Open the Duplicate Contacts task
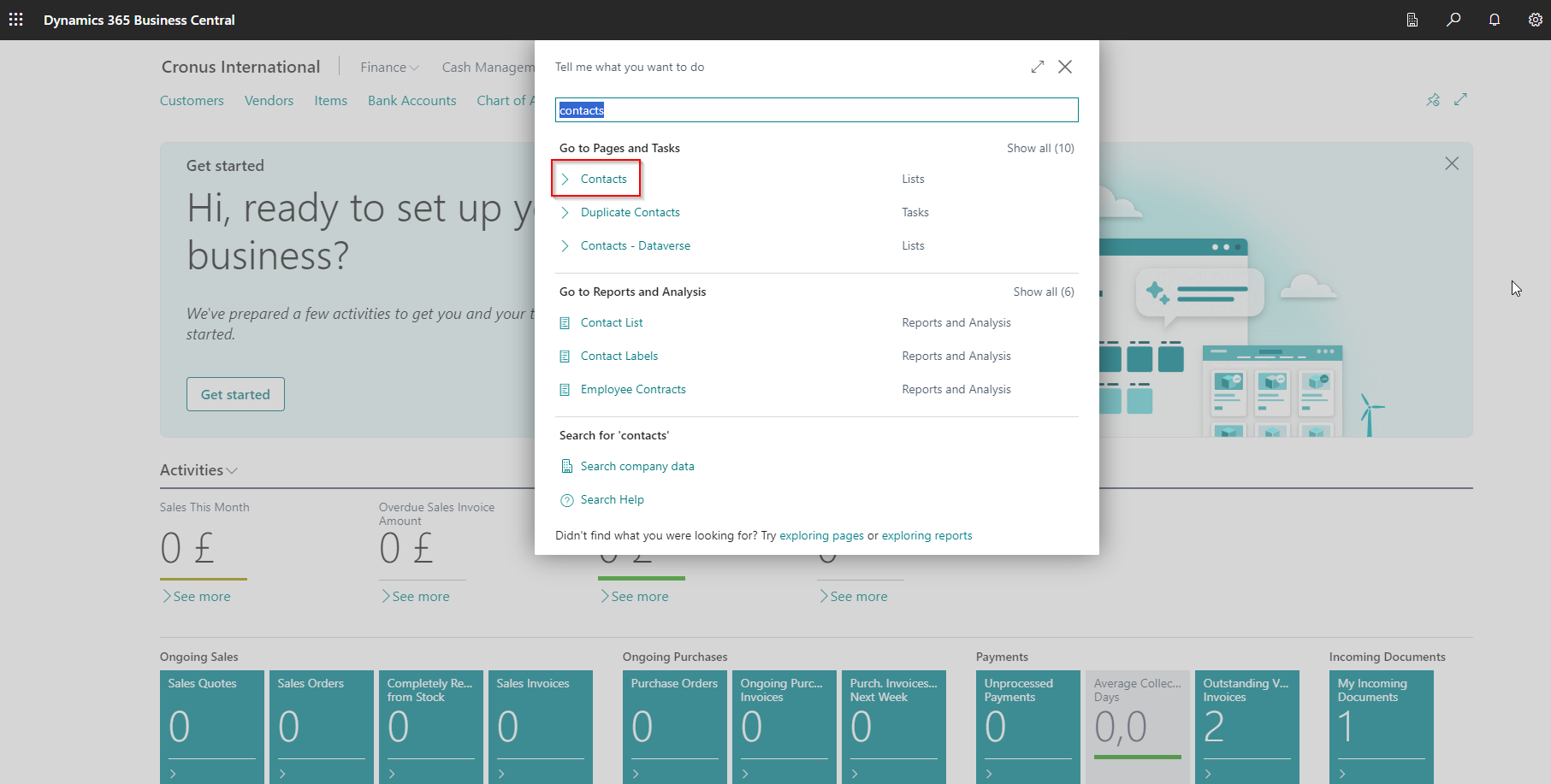The height and width of the screenshot is (784, 1551). [630, 212]
